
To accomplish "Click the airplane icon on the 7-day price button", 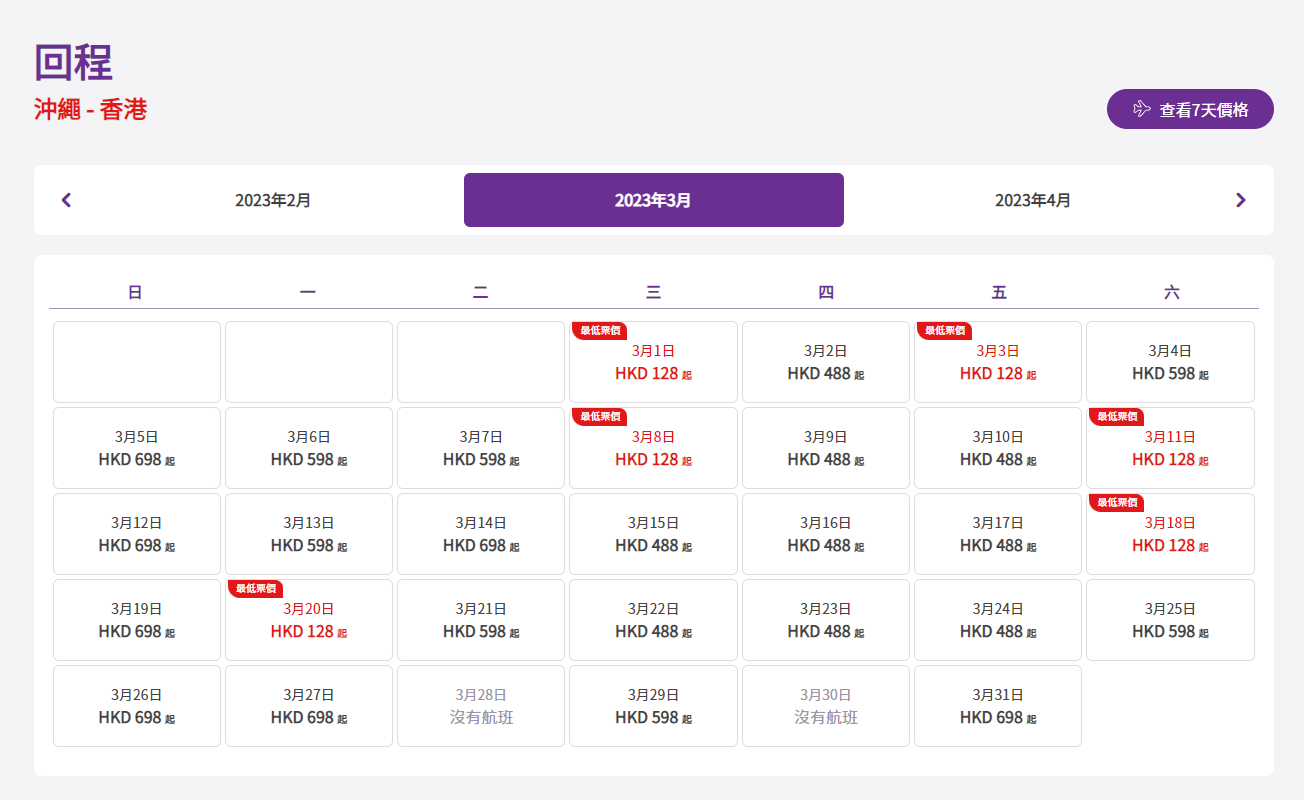I will (x=1141, y=109).
